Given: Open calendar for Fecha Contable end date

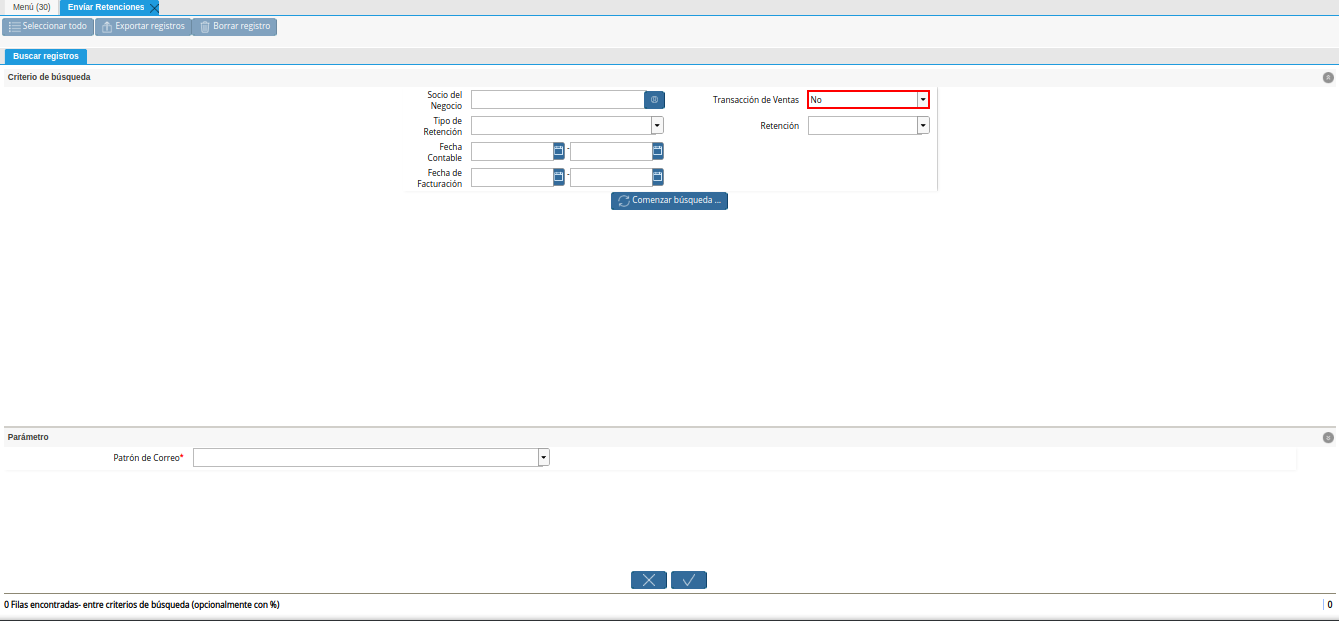Looking at the screenshot, I should tap(658, 151).
